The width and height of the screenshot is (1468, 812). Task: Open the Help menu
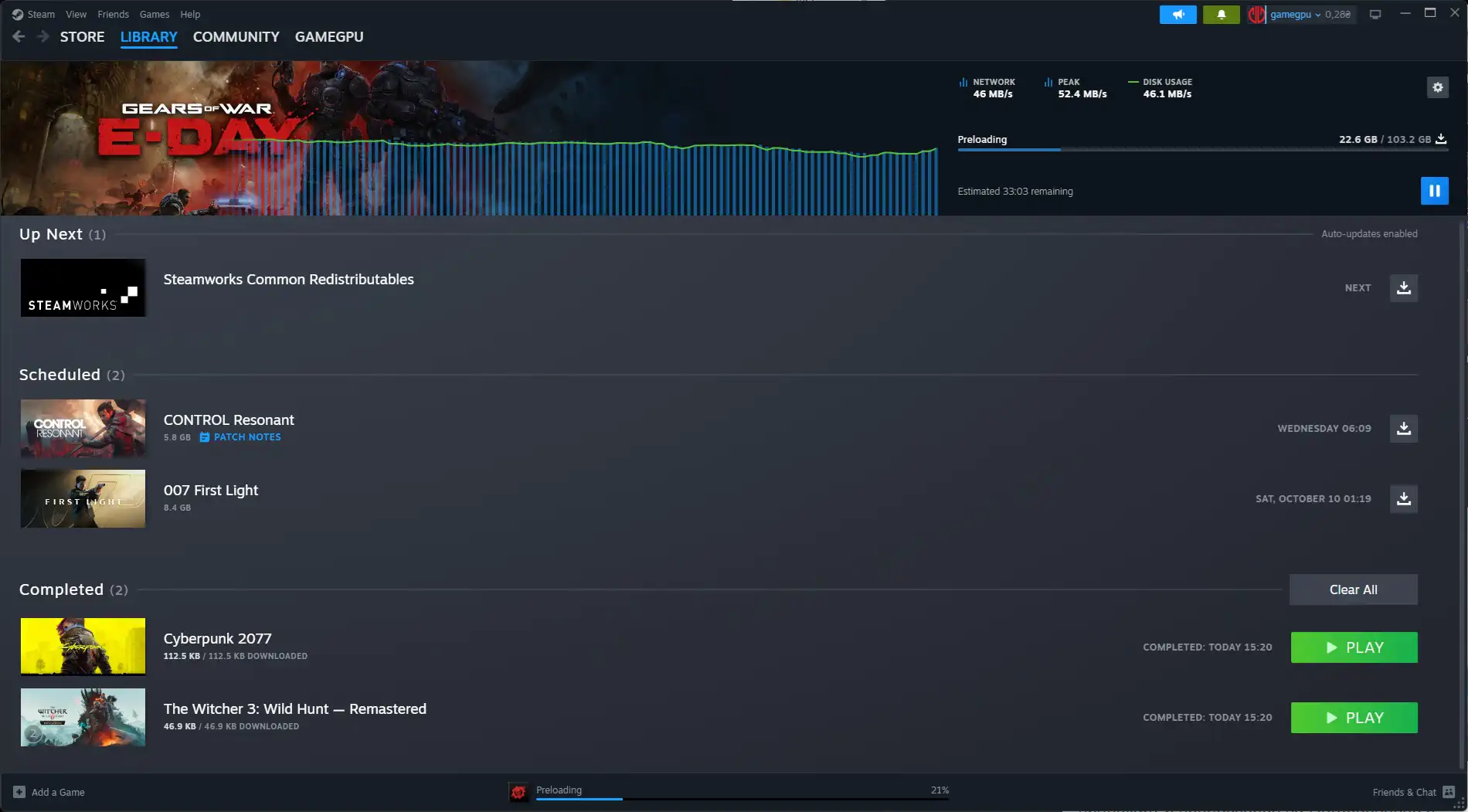coord(190,14)
